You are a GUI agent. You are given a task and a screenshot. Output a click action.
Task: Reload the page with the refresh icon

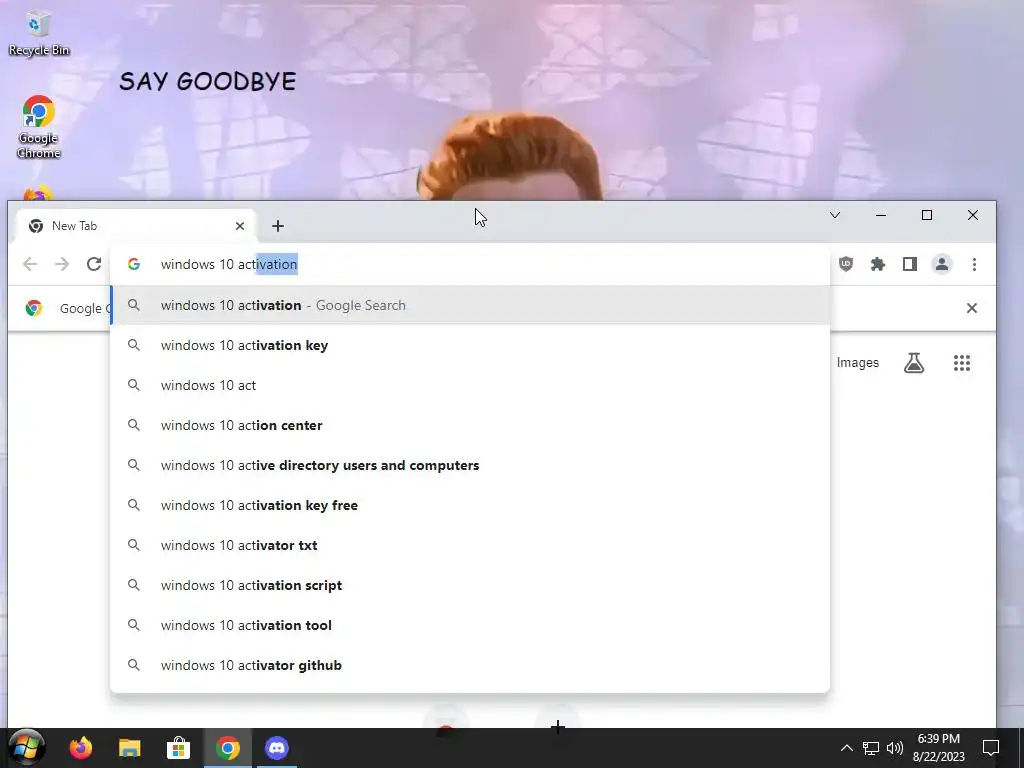coord(94,264)
